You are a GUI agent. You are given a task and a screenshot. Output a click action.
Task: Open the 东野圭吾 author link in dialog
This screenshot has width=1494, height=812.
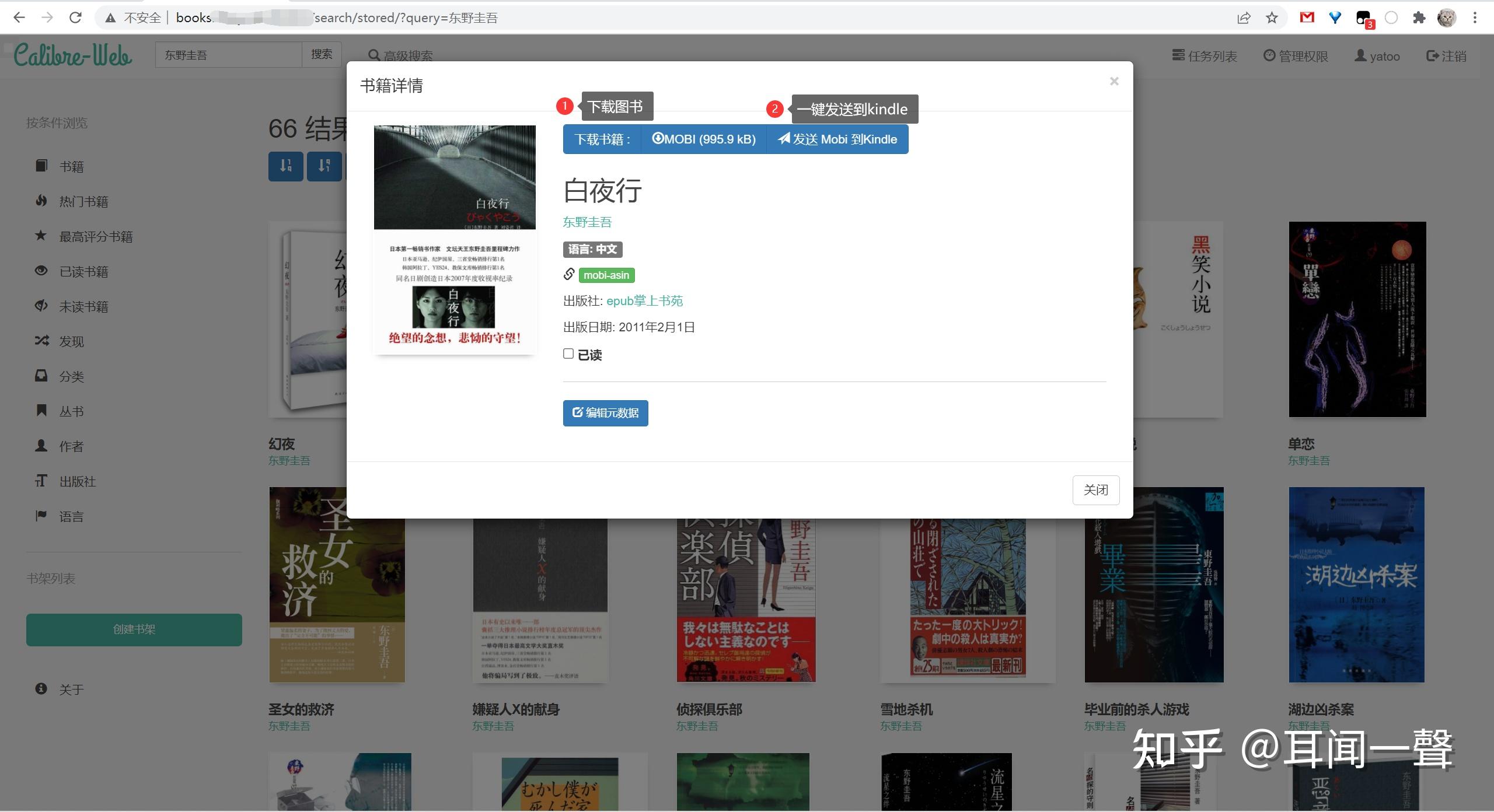click(587, 222)
